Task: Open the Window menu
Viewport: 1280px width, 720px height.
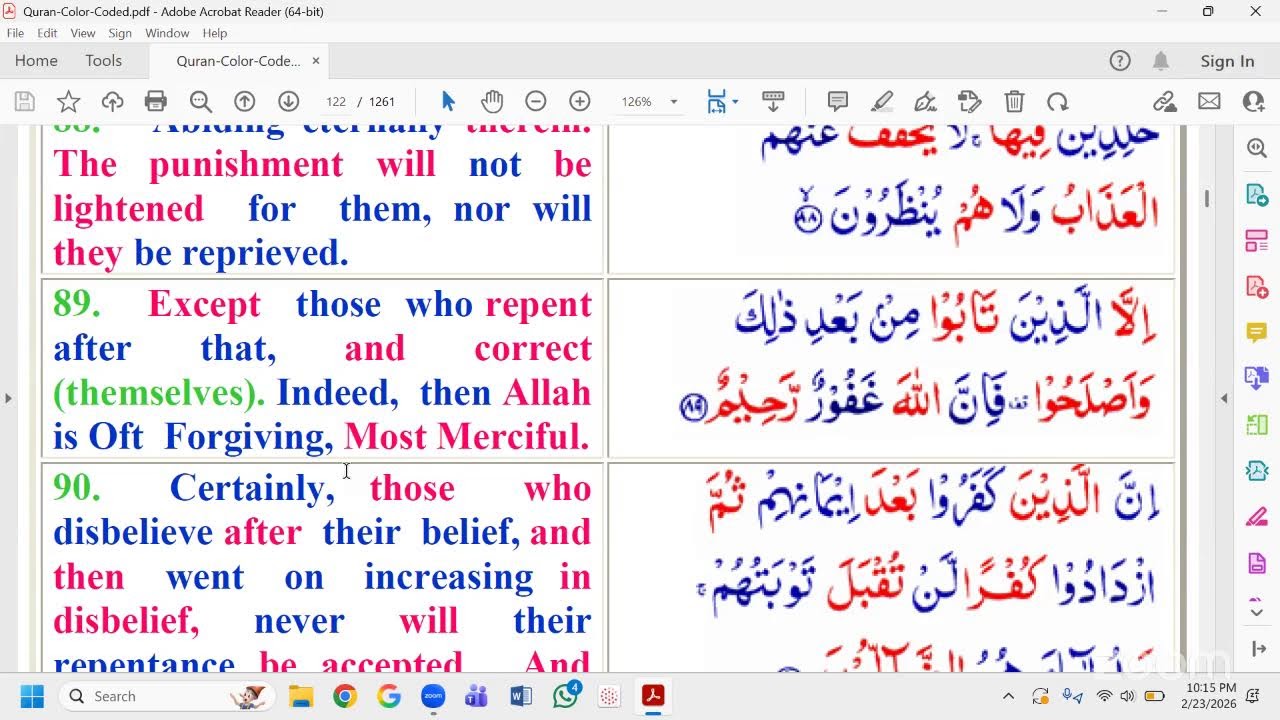Action: pos(167,33)
